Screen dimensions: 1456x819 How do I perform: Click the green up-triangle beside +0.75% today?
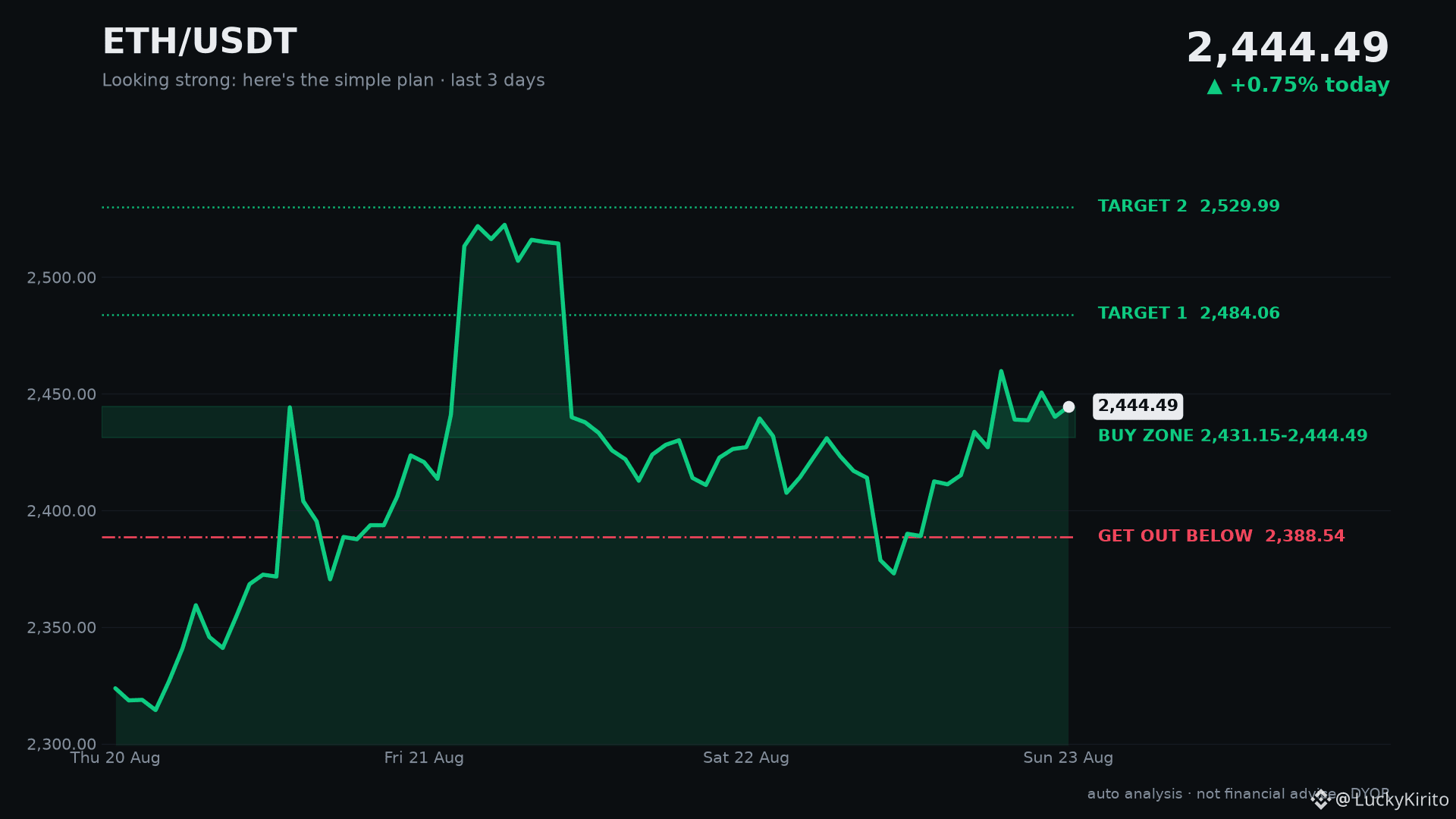pos(1215,86)
